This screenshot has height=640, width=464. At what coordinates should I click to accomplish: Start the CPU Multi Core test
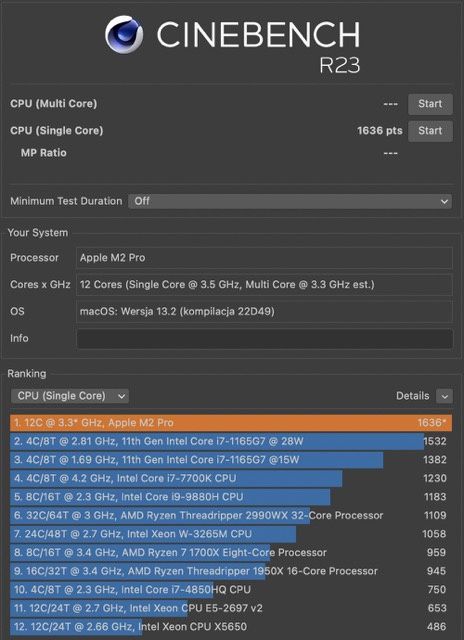(430, 104)
